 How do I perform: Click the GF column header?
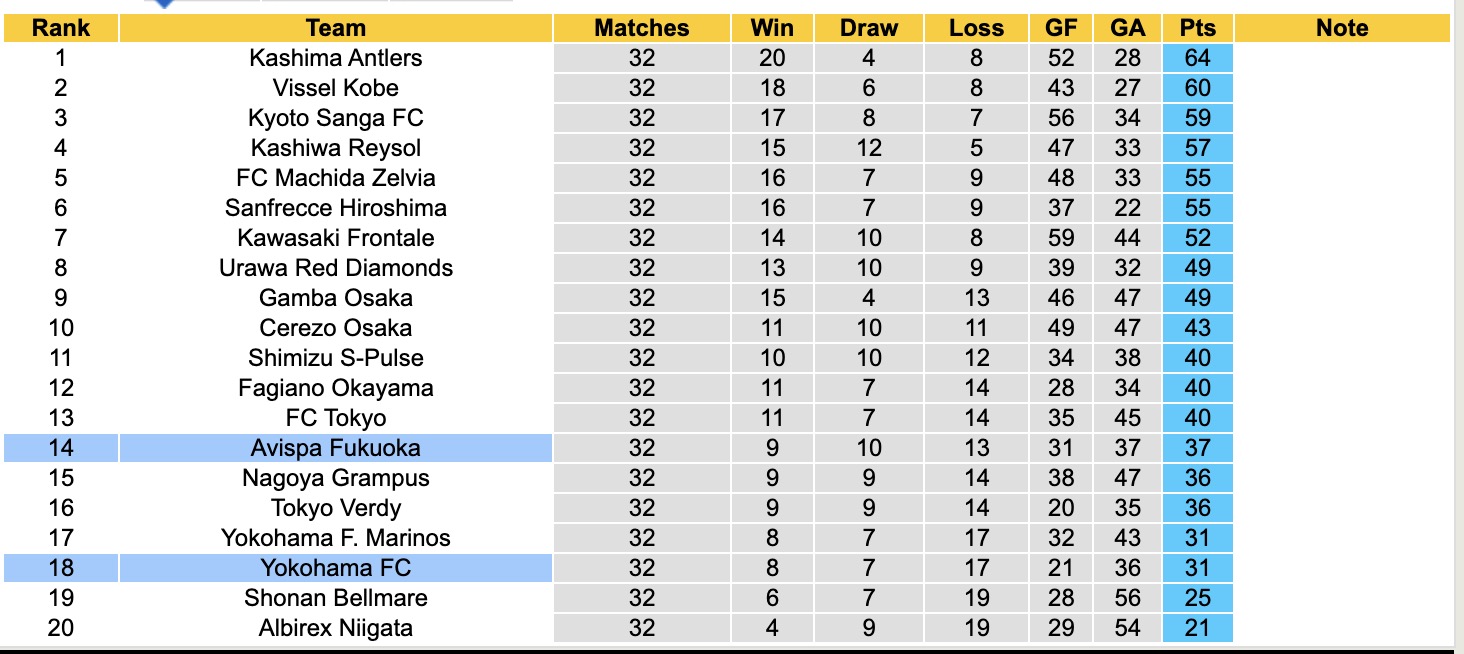(1061, 28)
